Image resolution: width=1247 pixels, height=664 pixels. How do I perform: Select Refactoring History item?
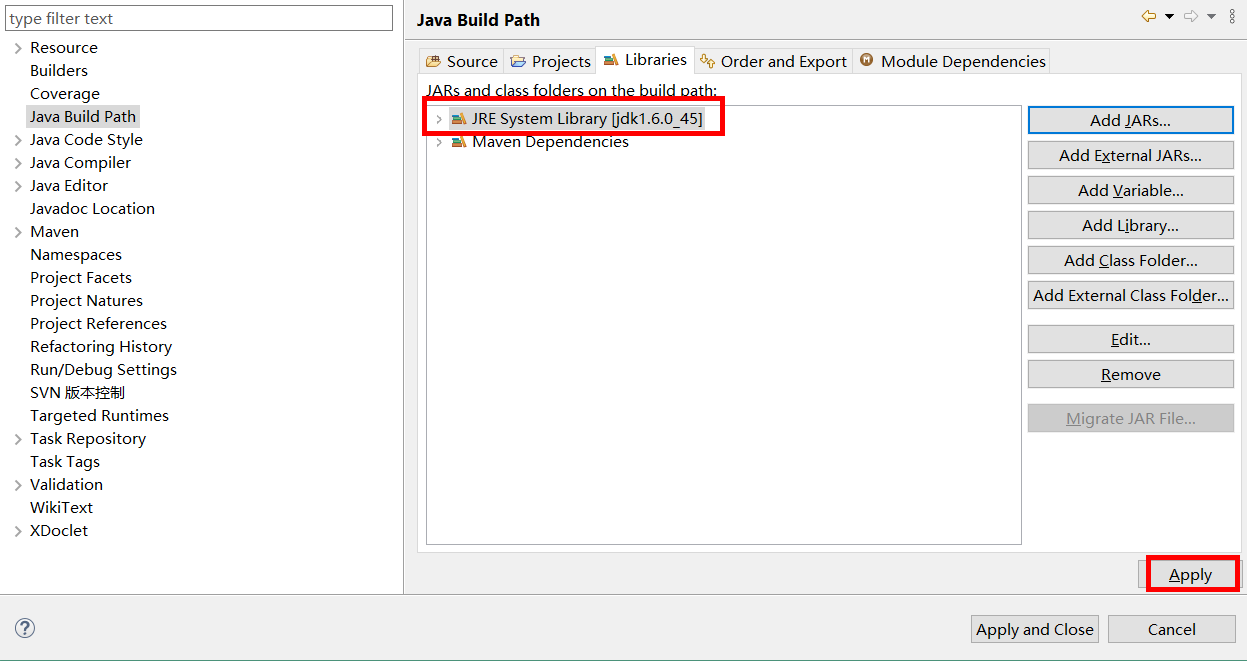101,347
